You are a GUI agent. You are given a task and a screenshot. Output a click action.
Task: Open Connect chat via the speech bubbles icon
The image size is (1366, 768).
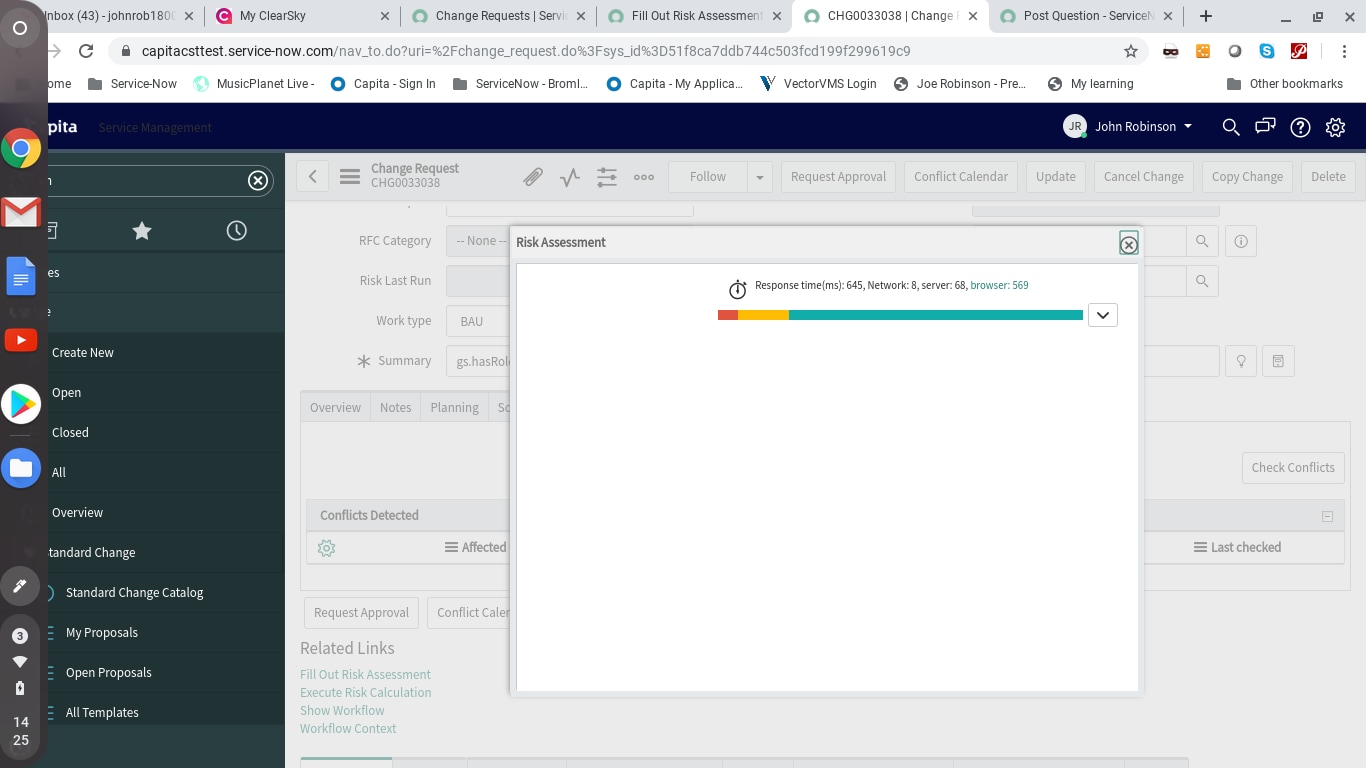pyautogui.click(x=1265, y=128)
